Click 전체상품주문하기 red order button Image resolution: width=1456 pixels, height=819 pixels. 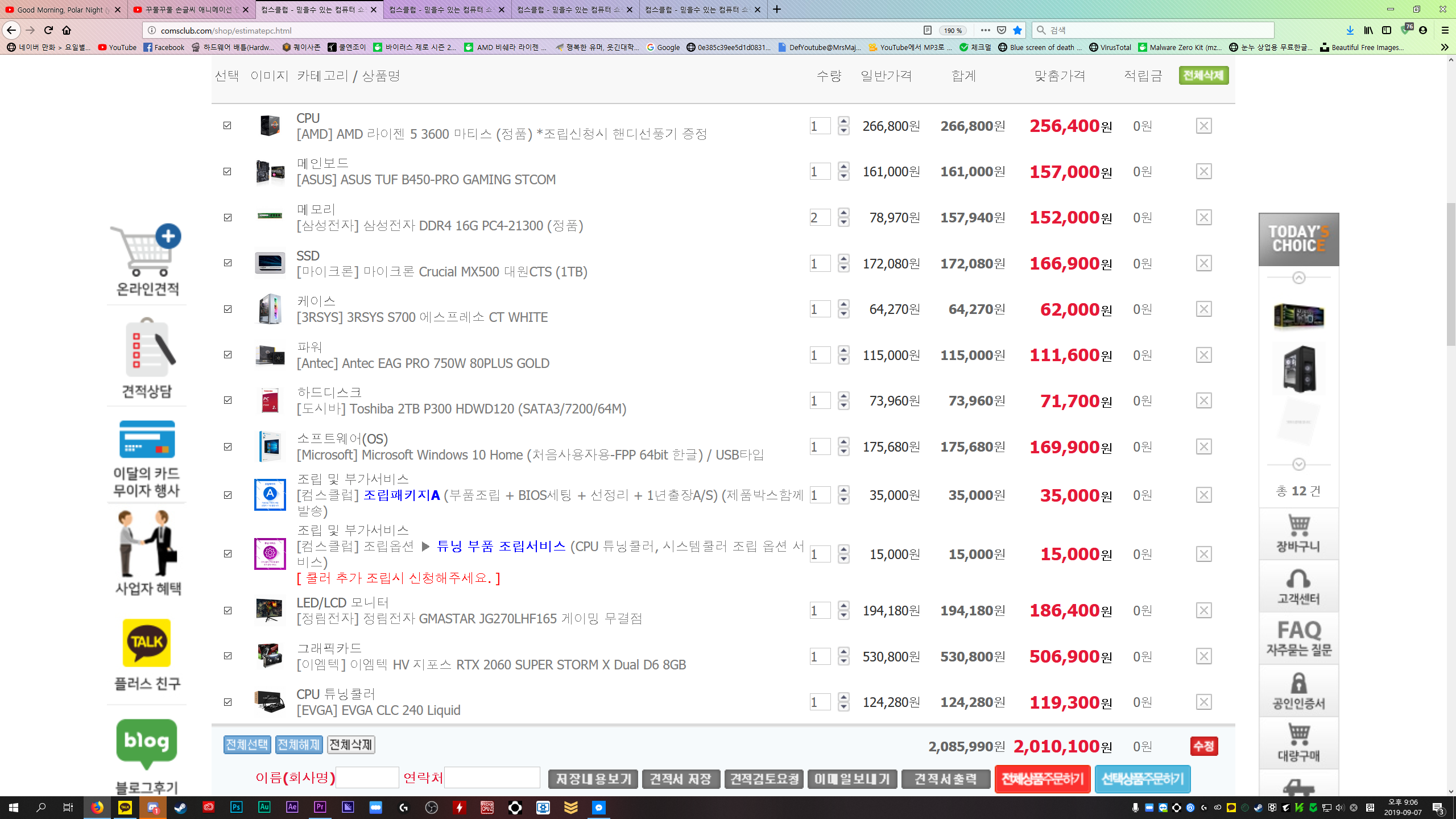pyautogui.click(x=1042, y=779)
